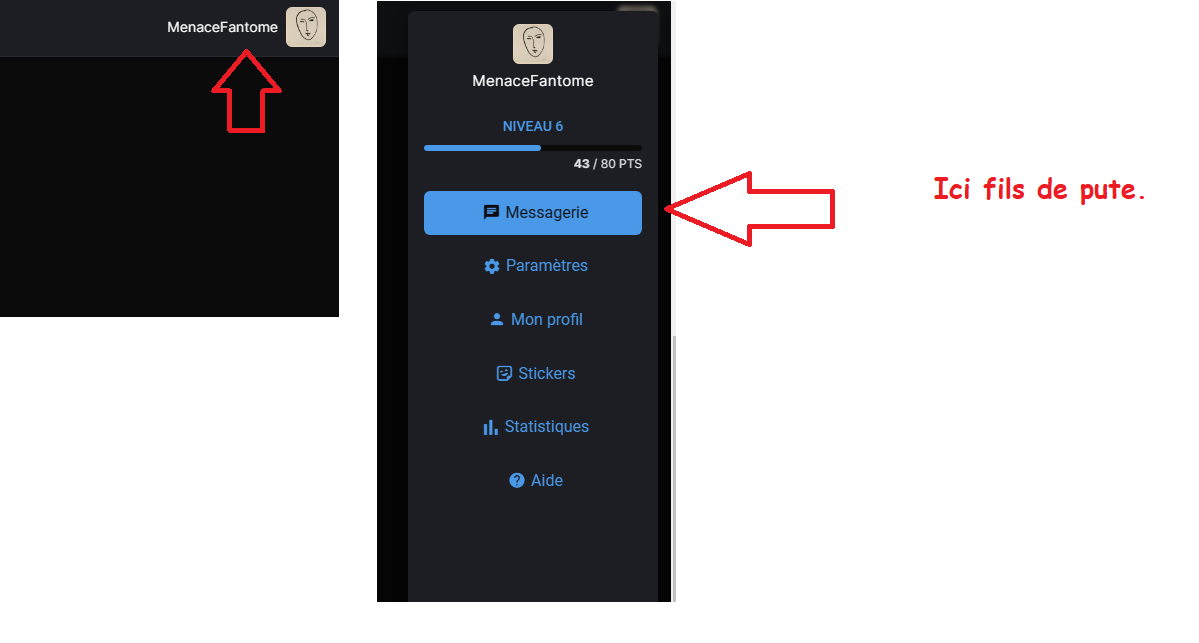Viewport: 1199px width, 643px height.
Task: Click the Stickers smiley icon
Action: (x=504, y=373)
